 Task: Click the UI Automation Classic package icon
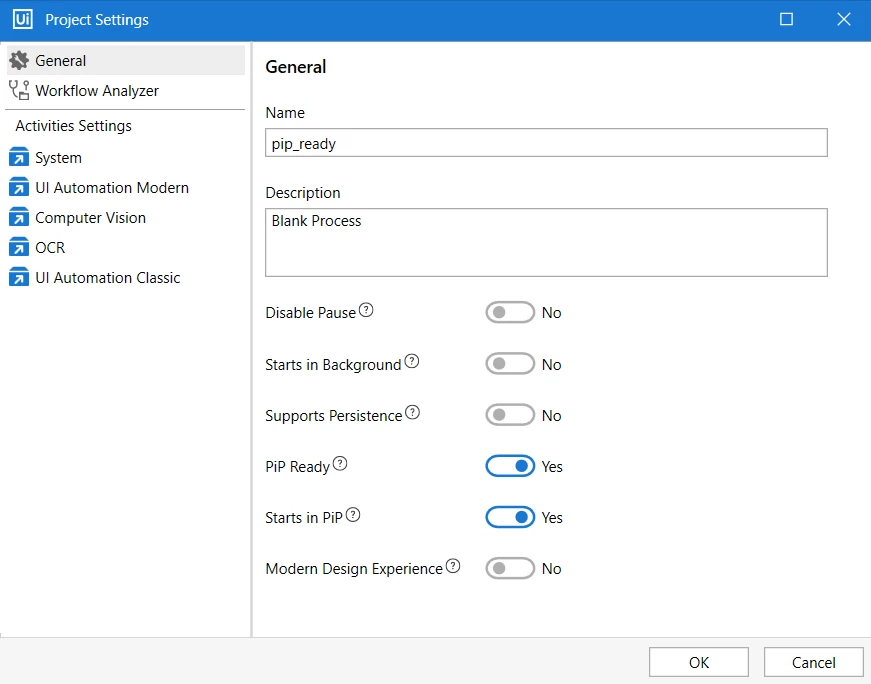coord(19,277)
